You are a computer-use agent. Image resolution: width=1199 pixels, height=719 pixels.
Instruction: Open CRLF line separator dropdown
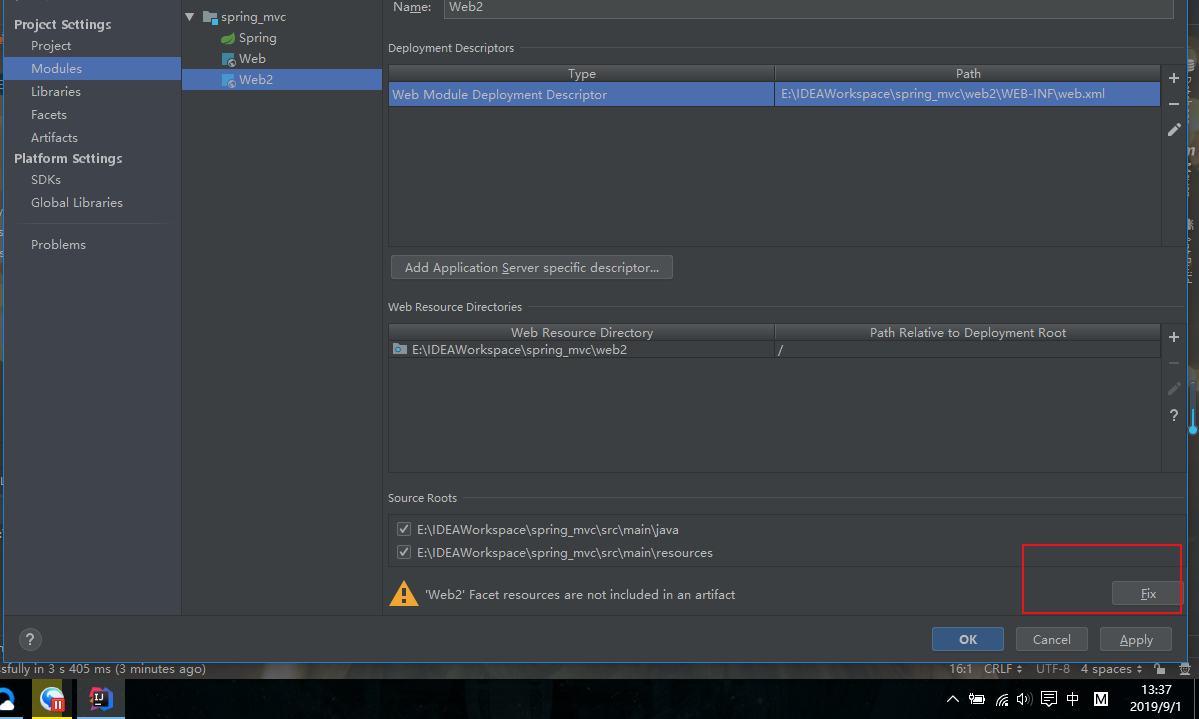click(x=1003, y=669)
